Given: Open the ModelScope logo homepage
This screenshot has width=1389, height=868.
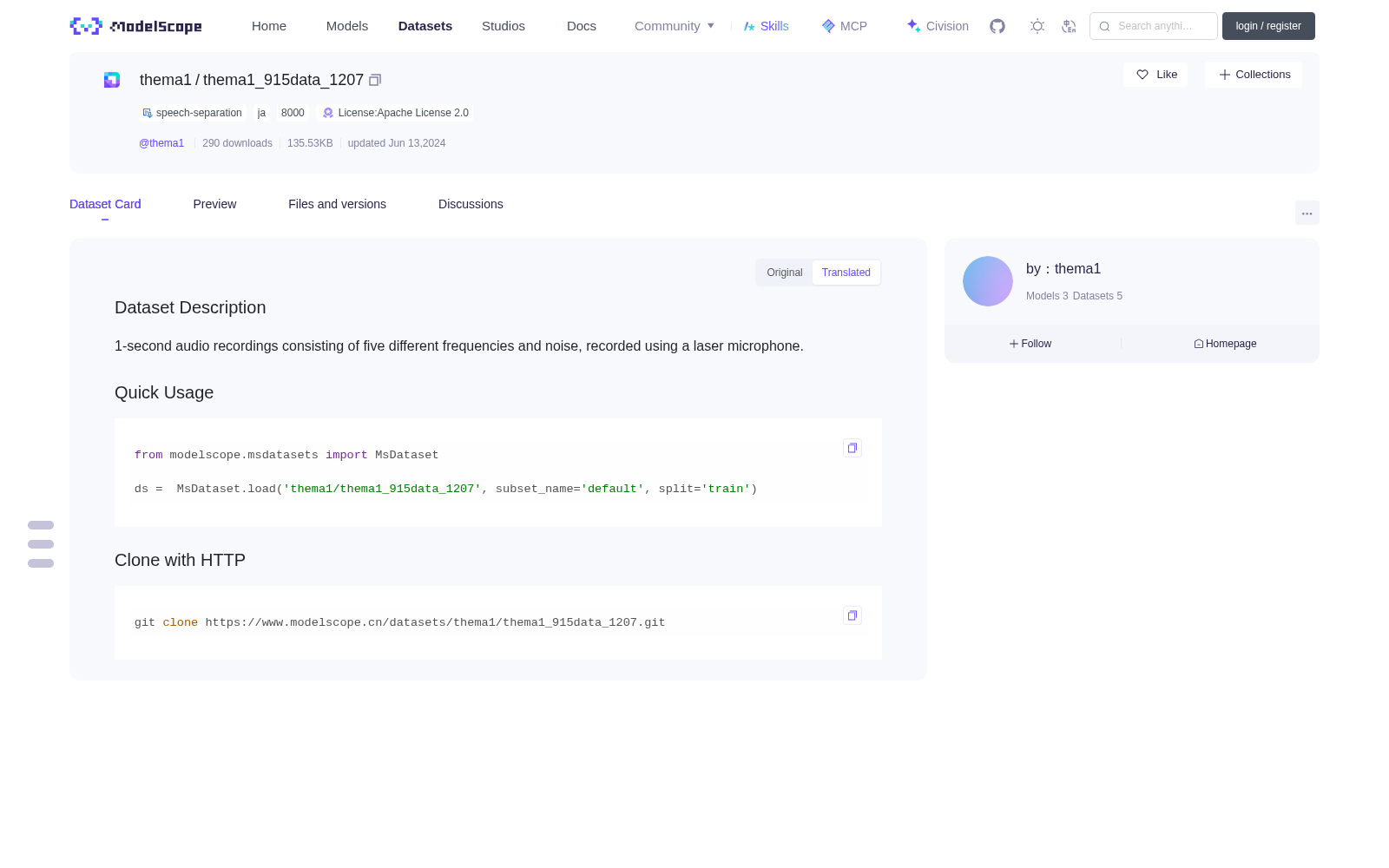Looking at the screenshot, I should [x=136, y=26].
